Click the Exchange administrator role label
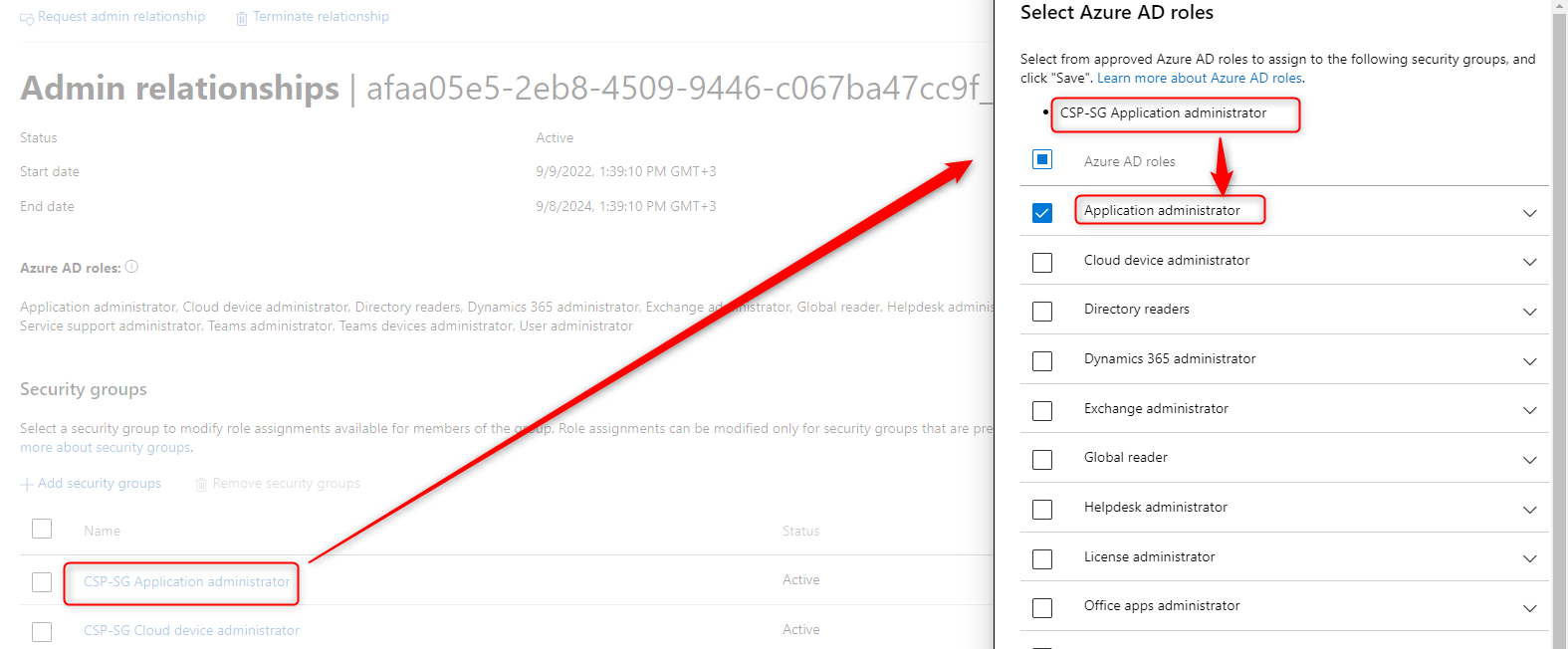Viewport: 1568px width, 649px height. point(1156,408)
